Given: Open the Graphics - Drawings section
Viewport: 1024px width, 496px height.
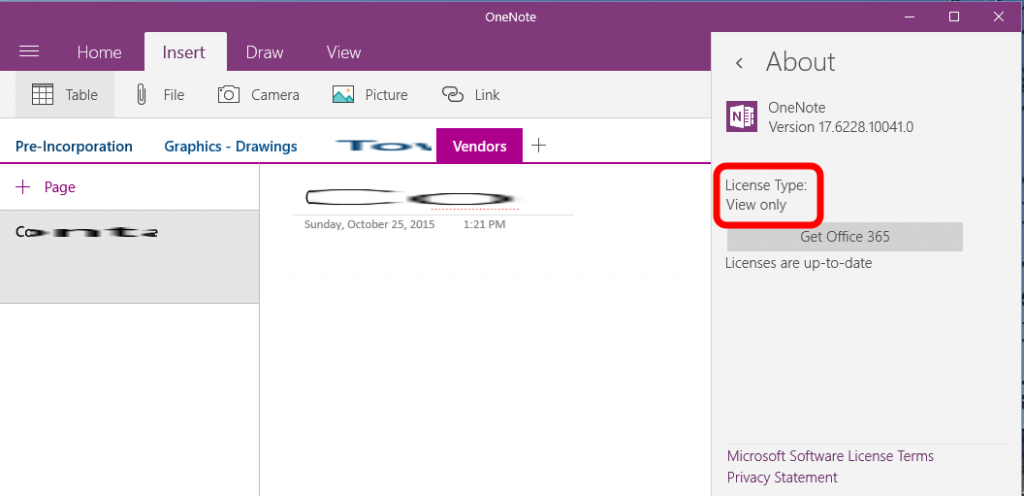Looking at the screenshot, I should (x=230, y=147).
